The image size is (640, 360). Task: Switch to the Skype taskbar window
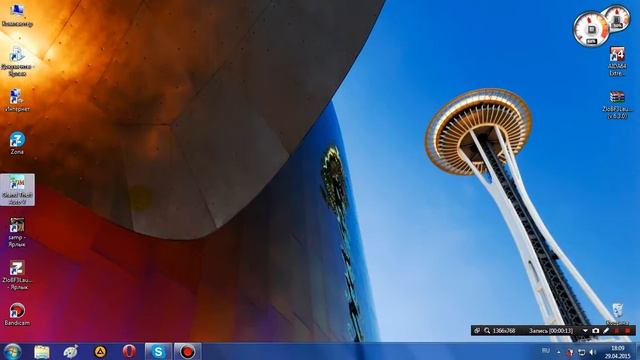pos(158,351)
